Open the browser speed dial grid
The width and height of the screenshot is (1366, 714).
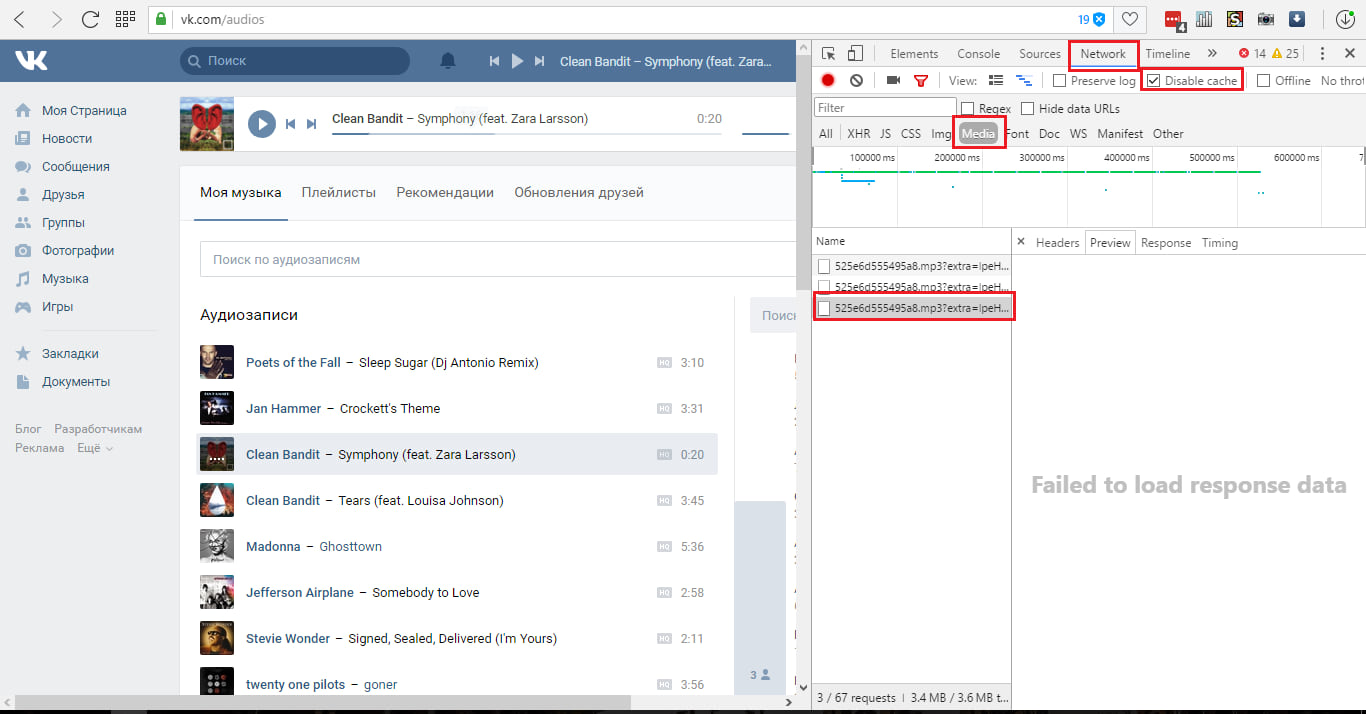click(125, 19)
